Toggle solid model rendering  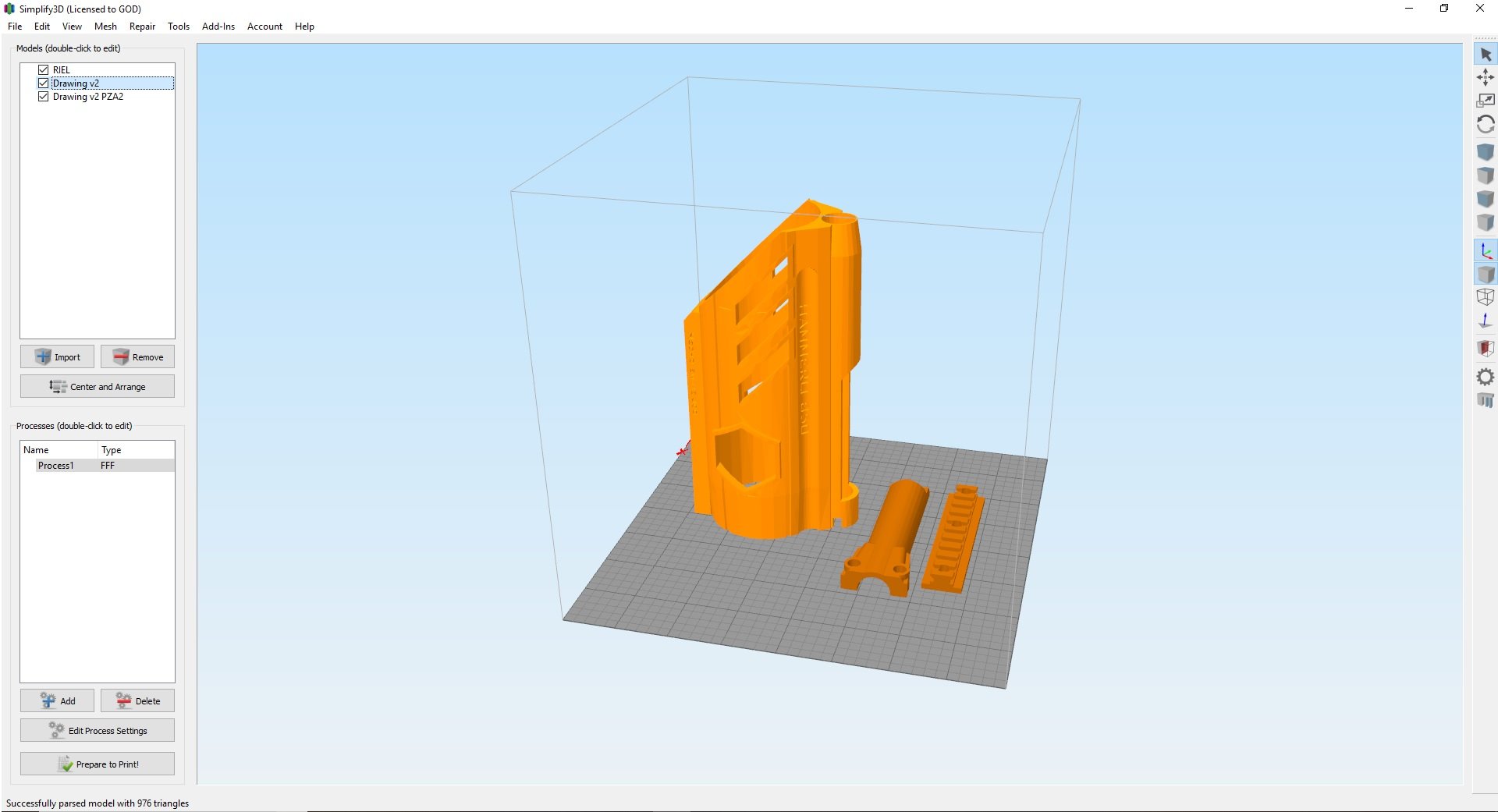[1486, 275]
